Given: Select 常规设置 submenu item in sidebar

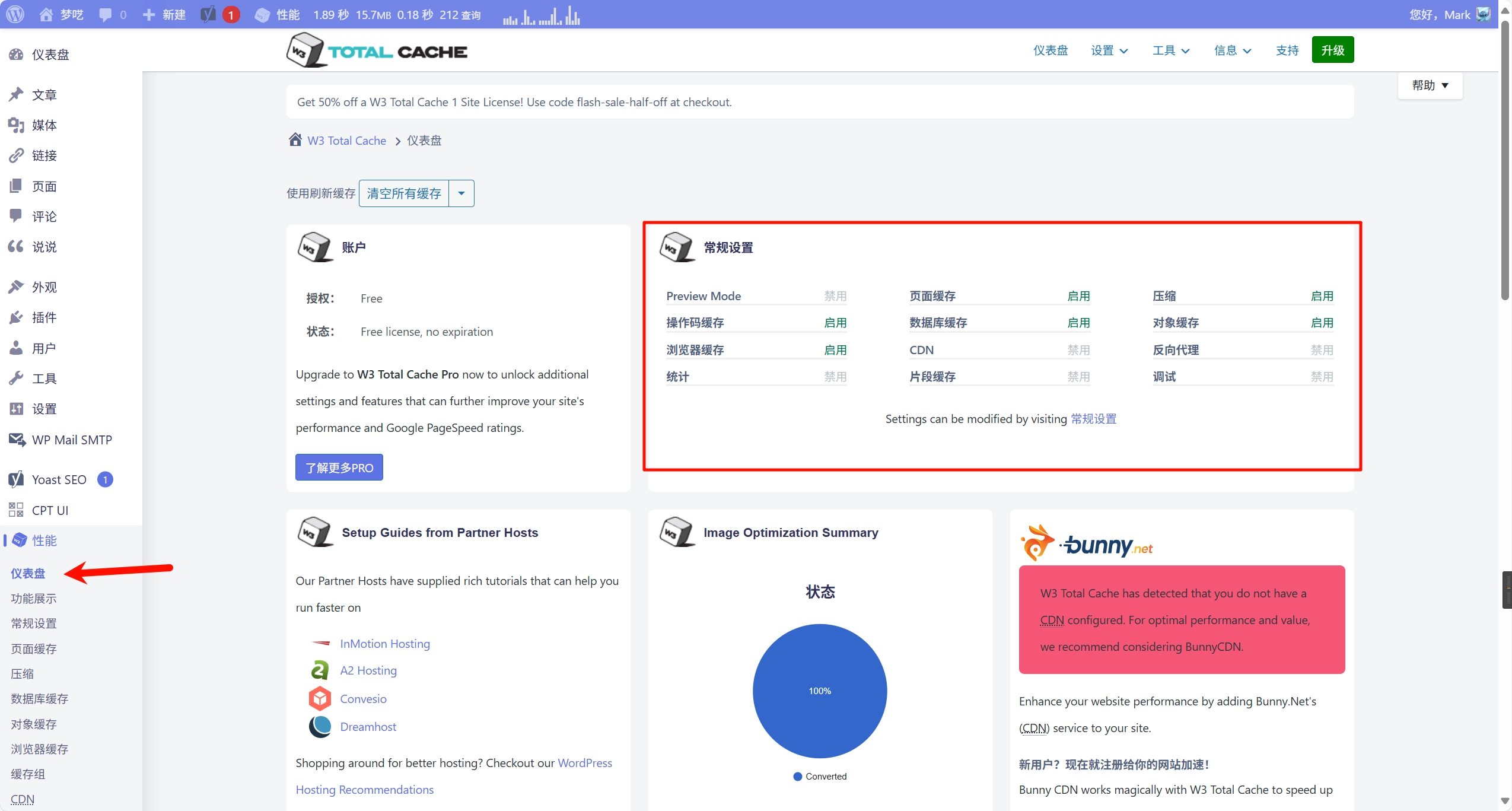Looking at the screenshot, I should 34,624.
